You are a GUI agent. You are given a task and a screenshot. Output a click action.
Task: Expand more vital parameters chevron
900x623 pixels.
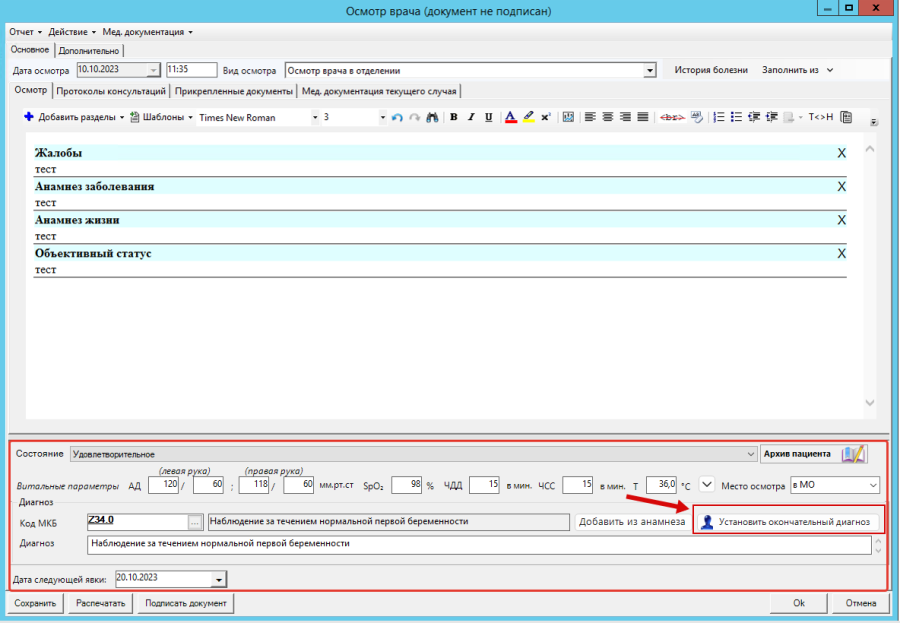tap(707, 485)
